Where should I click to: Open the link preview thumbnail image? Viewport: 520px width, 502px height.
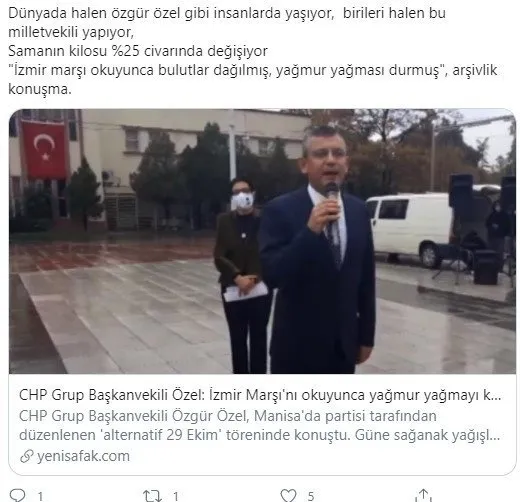pyautogui.click(x=262, y=241)
